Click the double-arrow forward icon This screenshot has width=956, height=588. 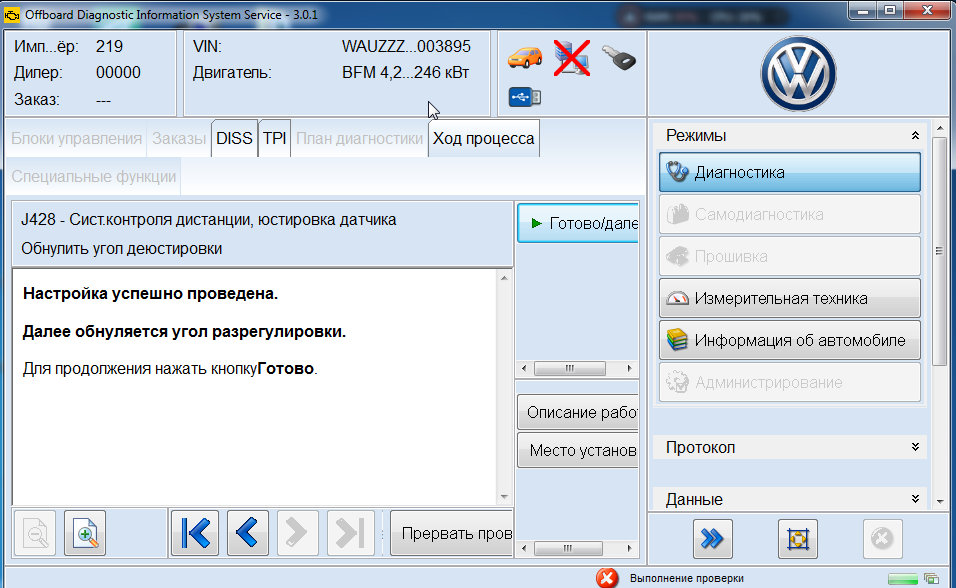(712, 539)
